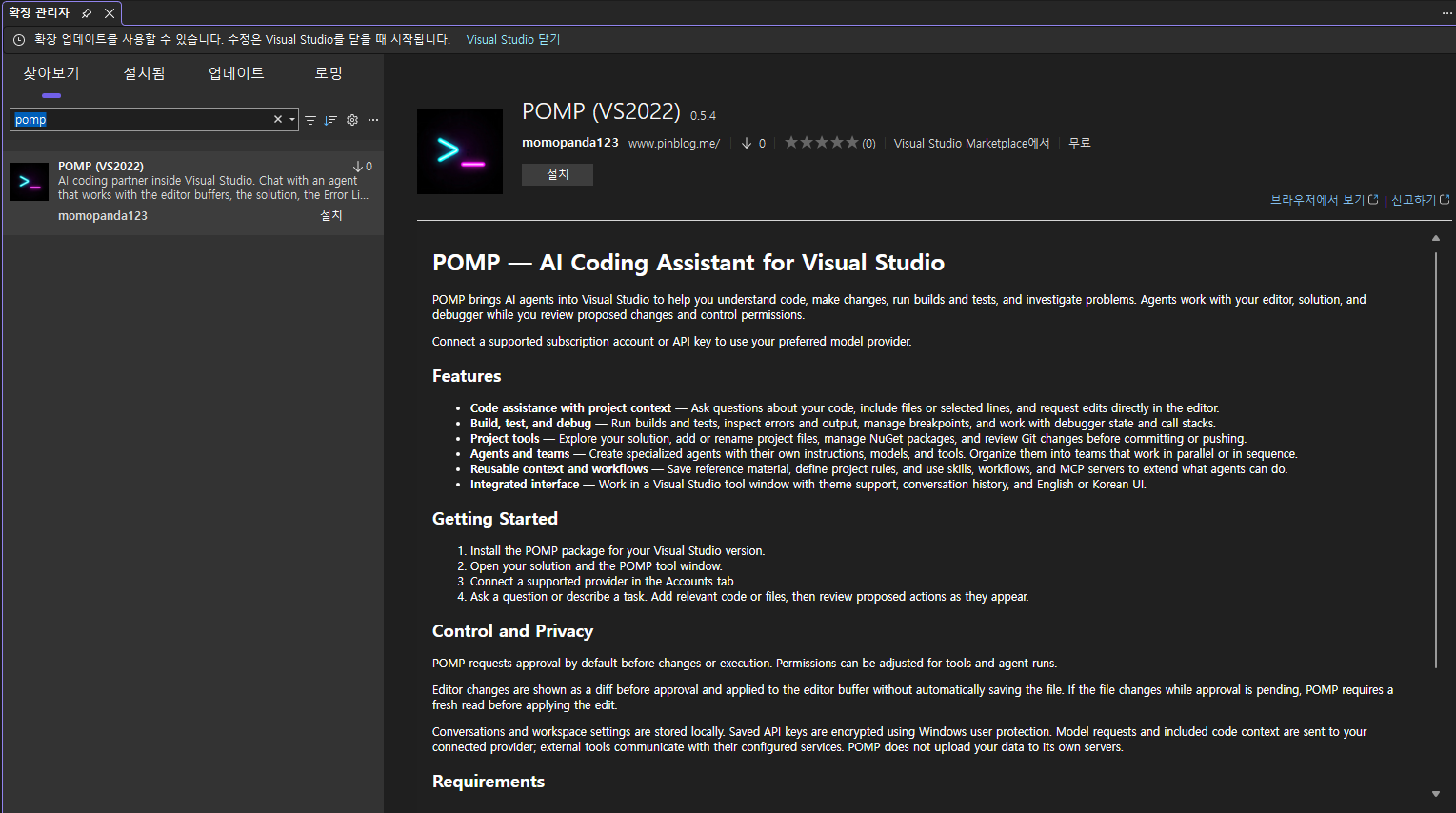Open www.pinblog.me/ publisher link
The height and width of the screenshot is (813, 1456).
(x=674, y=144)
